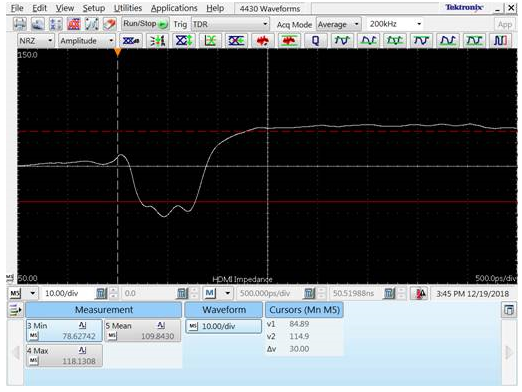Open the NRZ signal type dropdown
522x392 pixels.
point(36,41)
